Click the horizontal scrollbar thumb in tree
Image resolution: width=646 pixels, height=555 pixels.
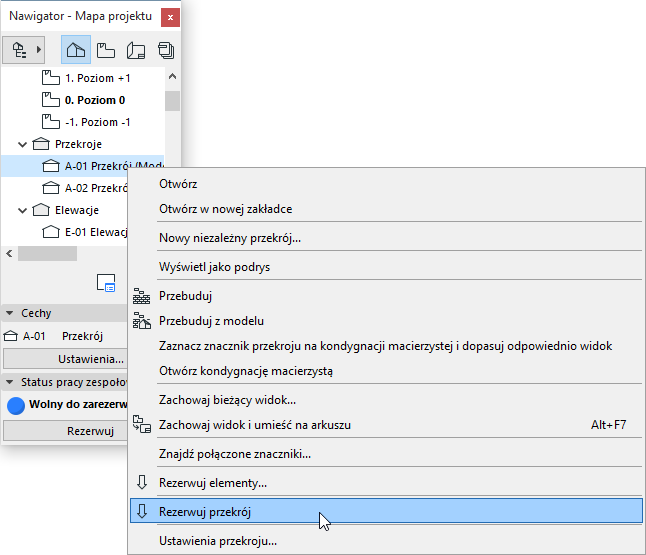[x=47, y=253]
